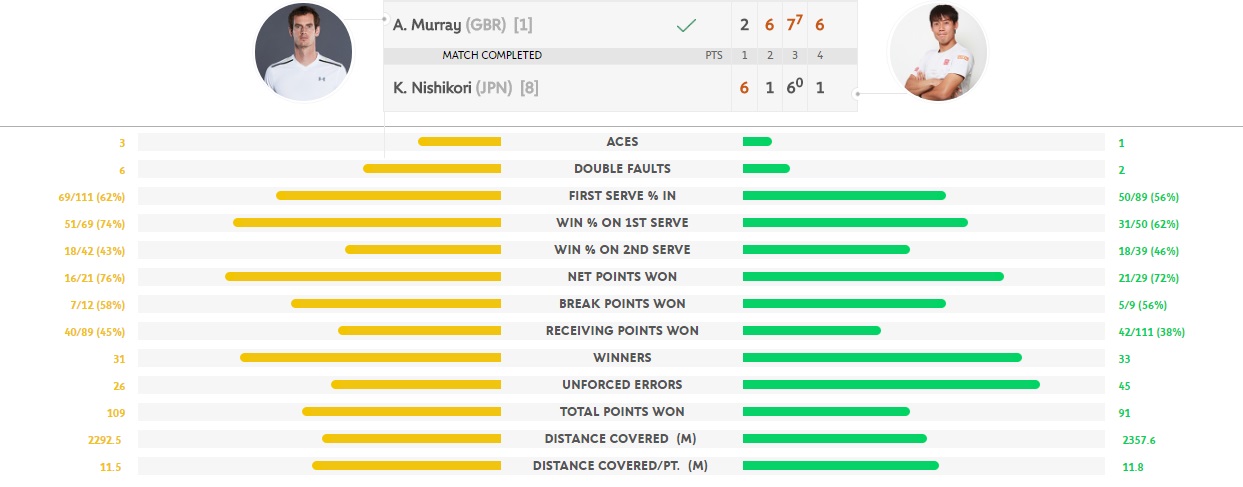Select the DOUBLE FAULTS stat label
This screenshot has width=1243, height=487.
click(x=622, y=169)
